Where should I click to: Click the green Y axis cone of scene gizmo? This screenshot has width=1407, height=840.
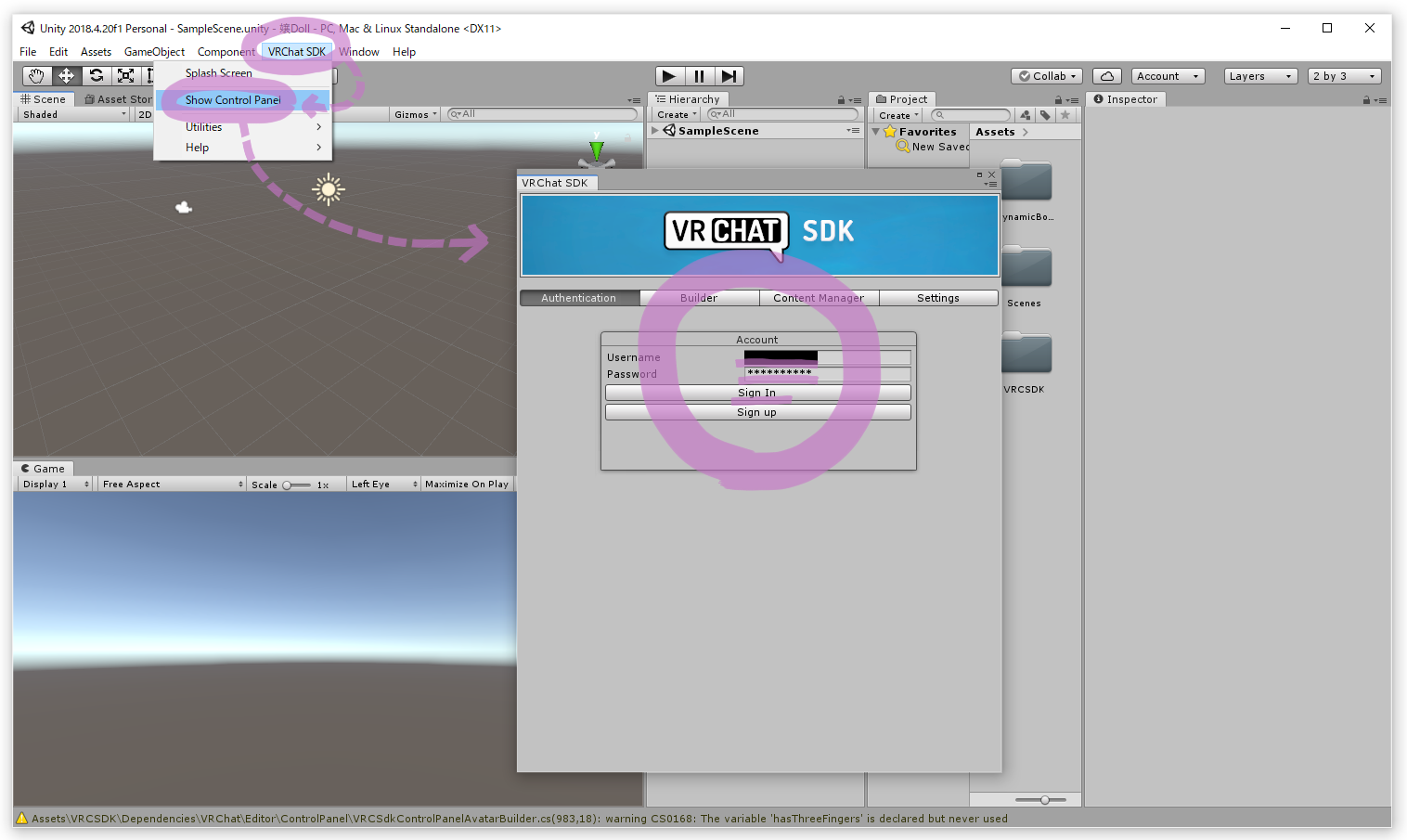597,149
